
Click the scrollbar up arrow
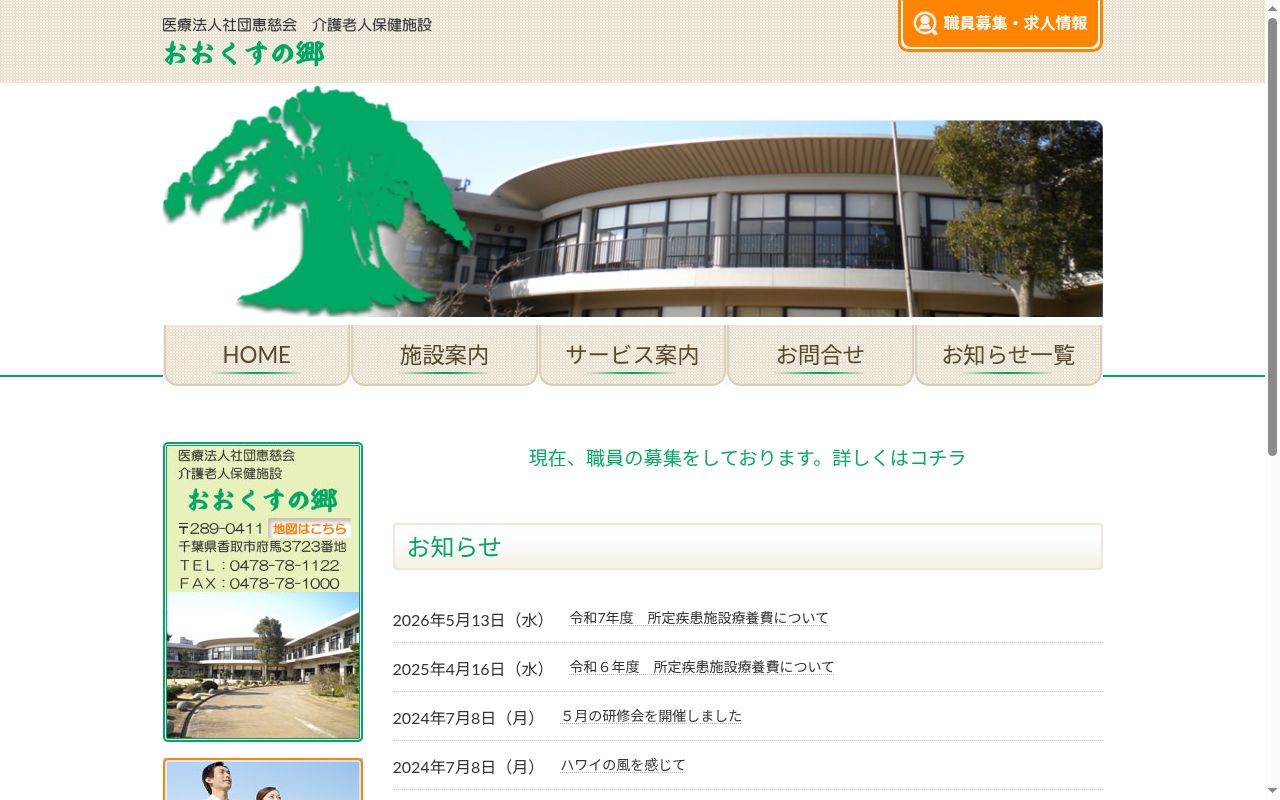1272,8
